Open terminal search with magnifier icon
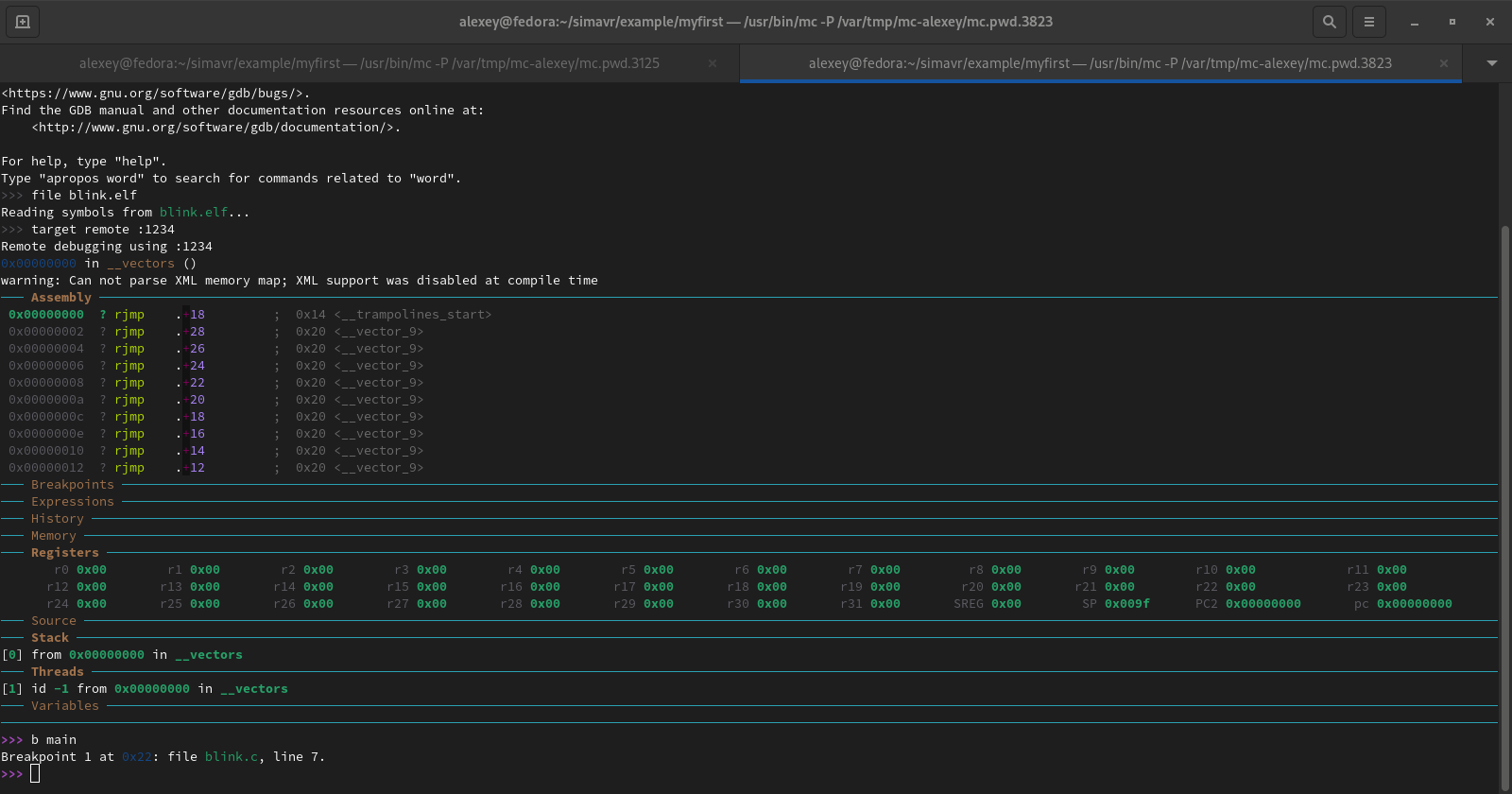The image size is (1512, 794). pos(1330,22)
